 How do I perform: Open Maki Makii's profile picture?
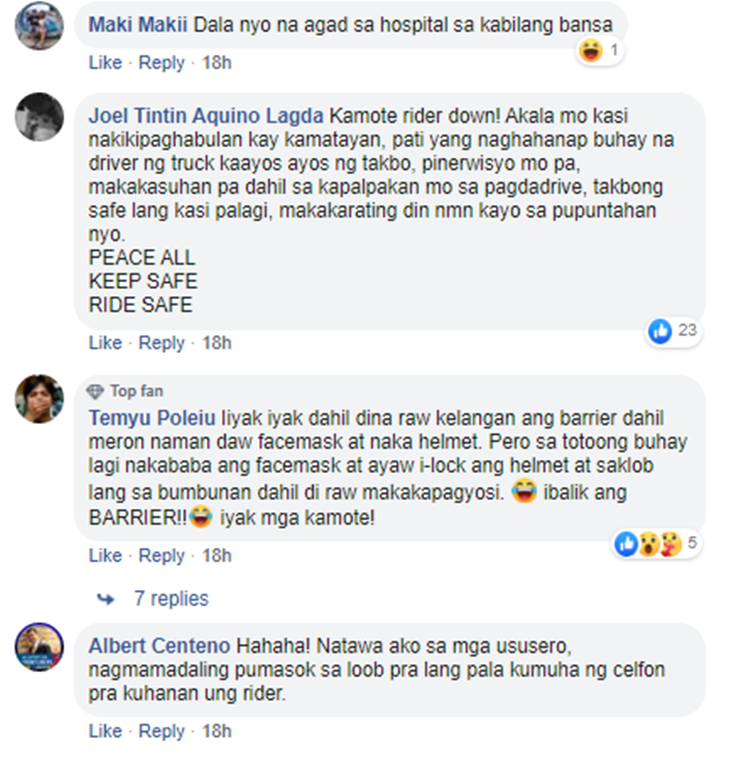click(x=39, y=26)
